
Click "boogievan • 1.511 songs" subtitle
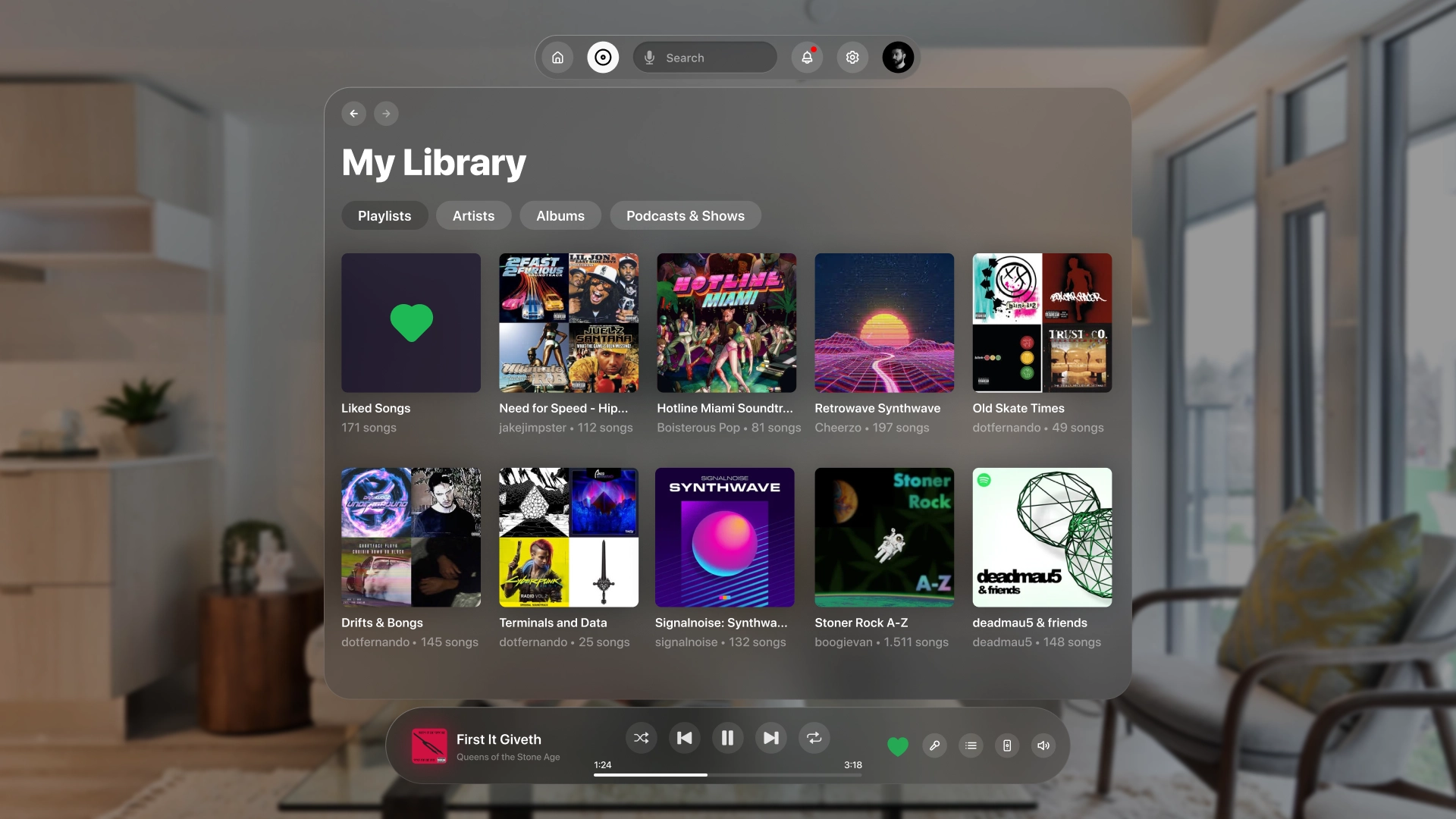881,642
